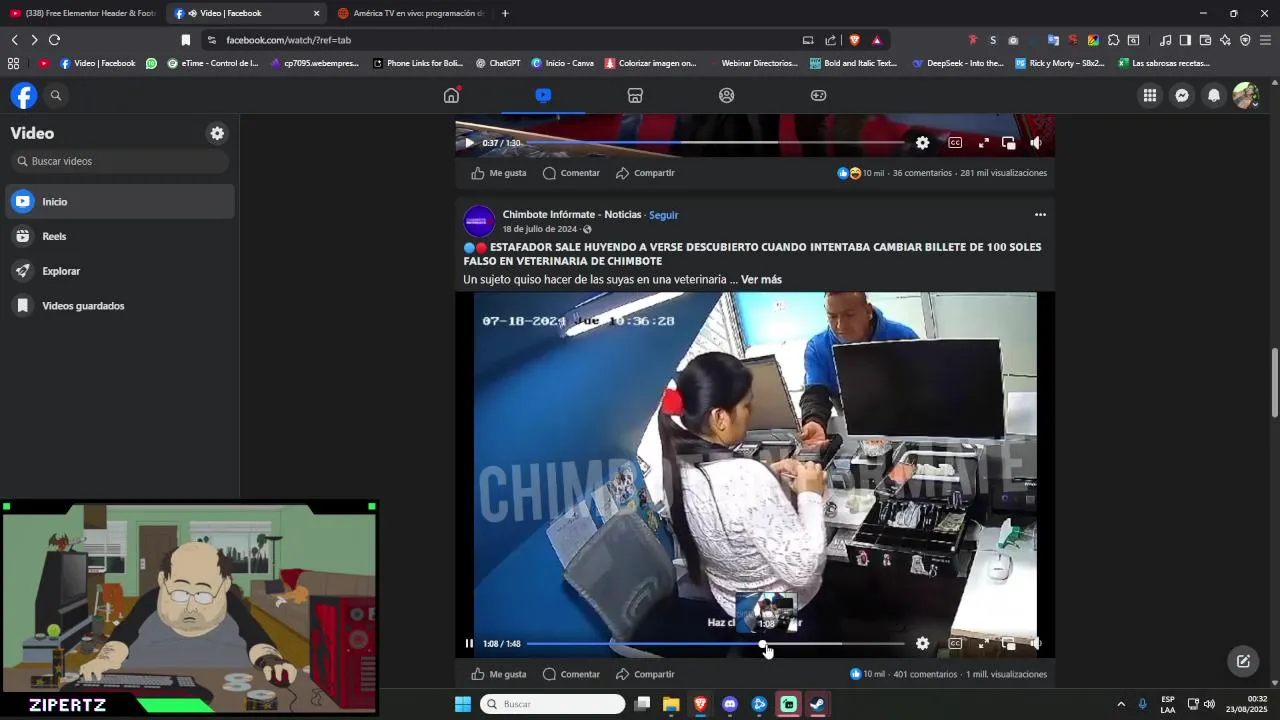Mute the 1:08 video volume
This screenshot has width=1280, height=720.
click(1036, 643)
